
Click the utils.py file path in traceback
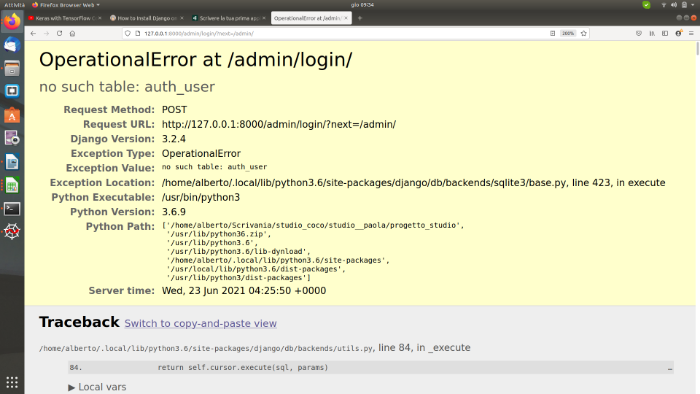206,348
